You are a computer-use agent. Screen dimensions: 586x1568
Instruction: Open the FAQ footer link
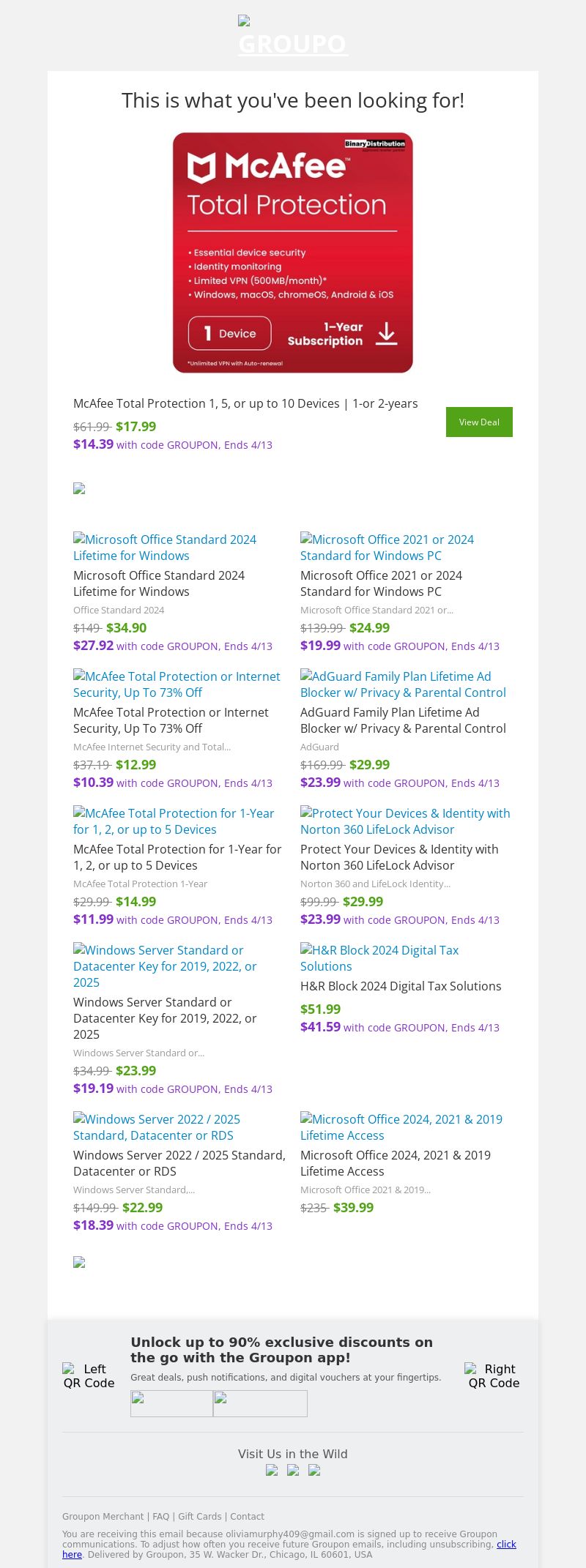click(x=160, y=1517)
